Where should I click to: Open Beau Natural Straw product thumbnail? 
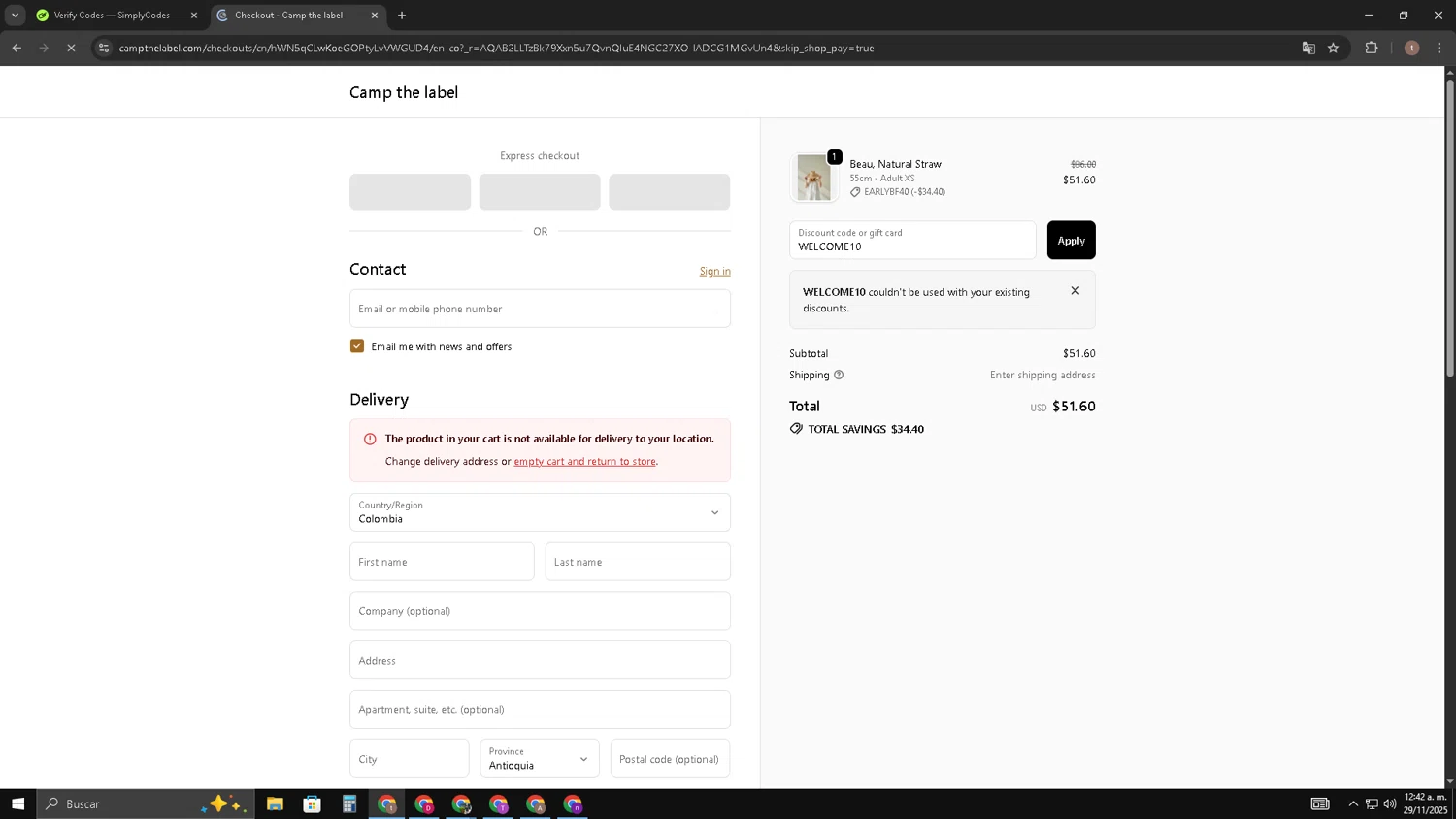coord(813,178)
